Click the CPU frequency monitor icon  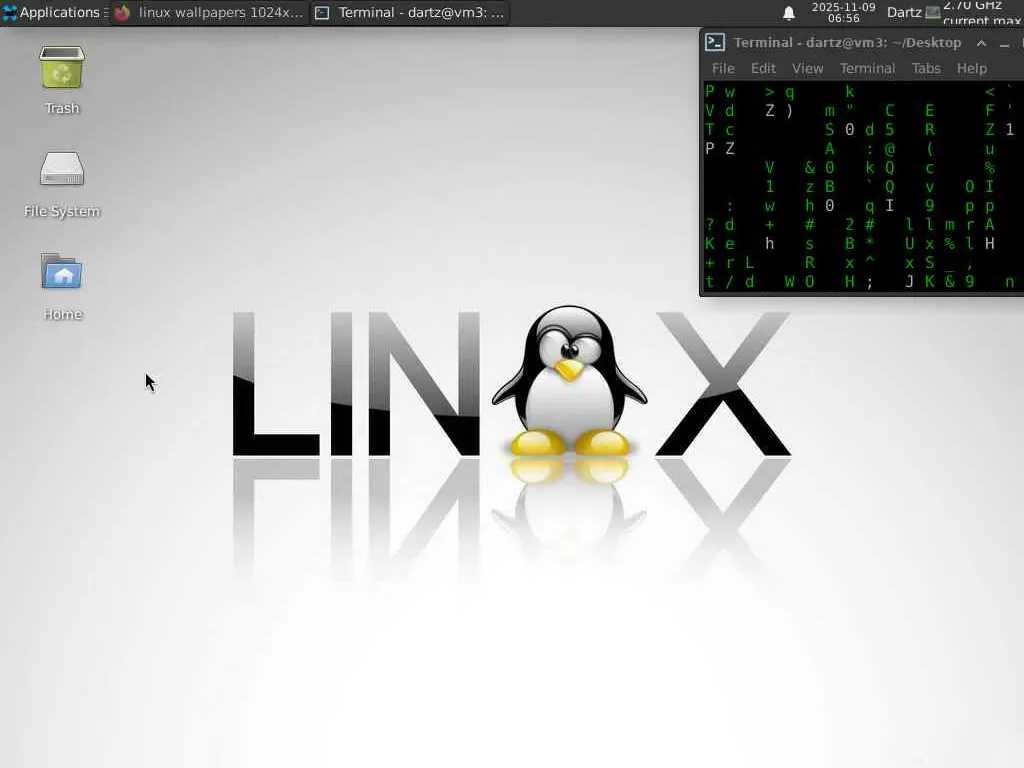point(933,12)
